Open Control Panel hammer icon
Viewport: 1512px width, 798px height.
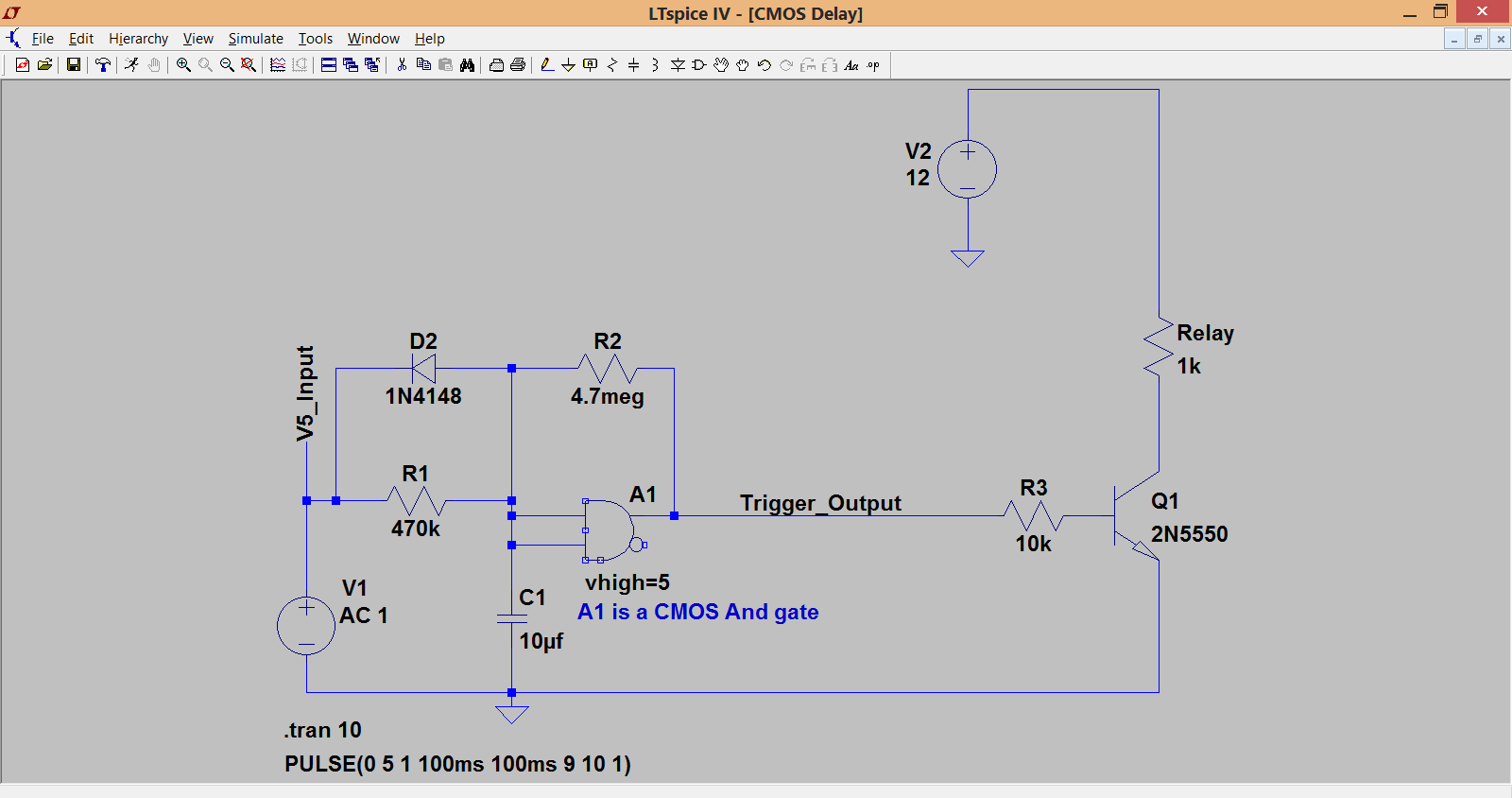(103, 65)
